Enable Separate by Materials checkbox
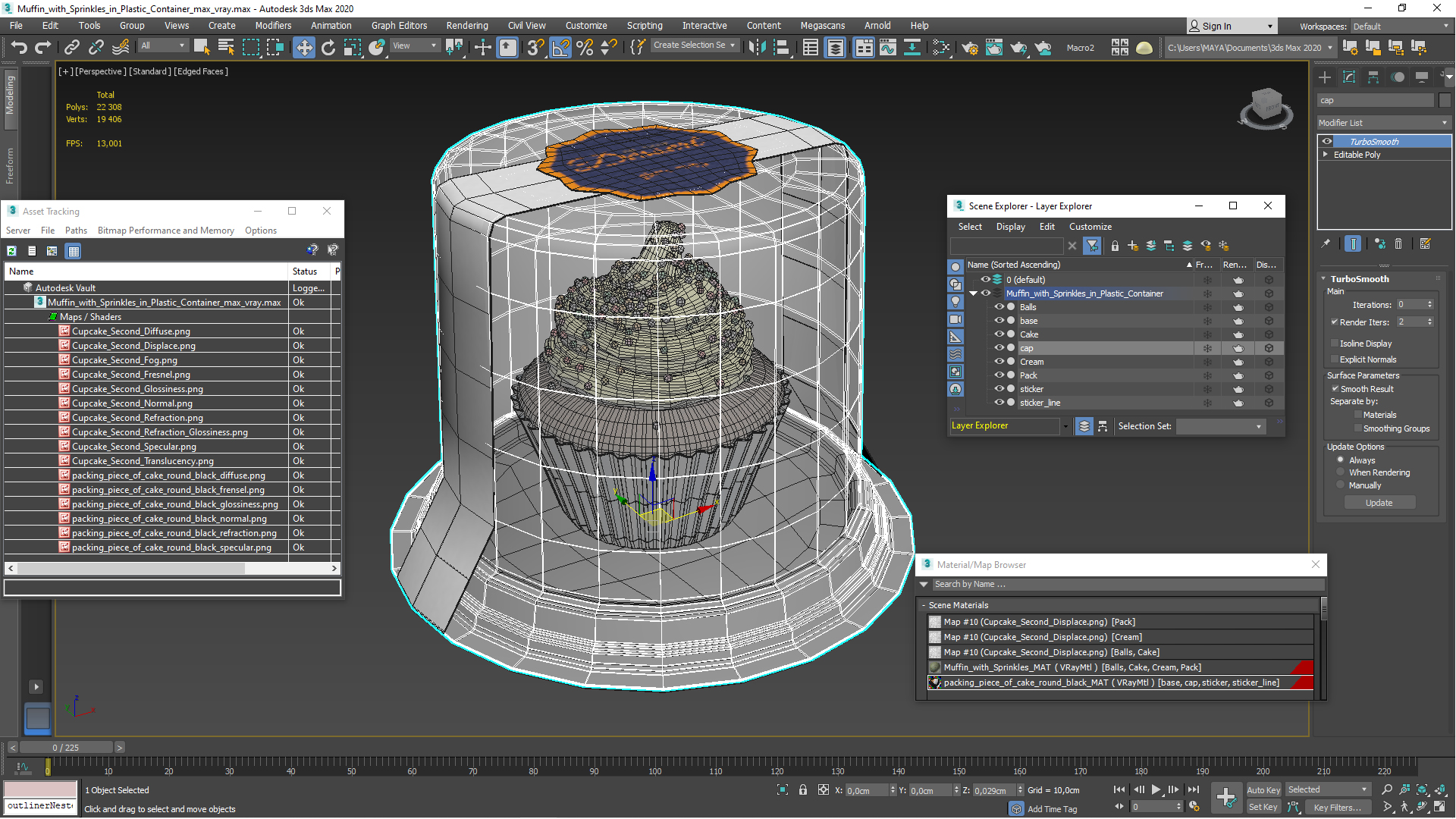 [x=1358, y=415]
